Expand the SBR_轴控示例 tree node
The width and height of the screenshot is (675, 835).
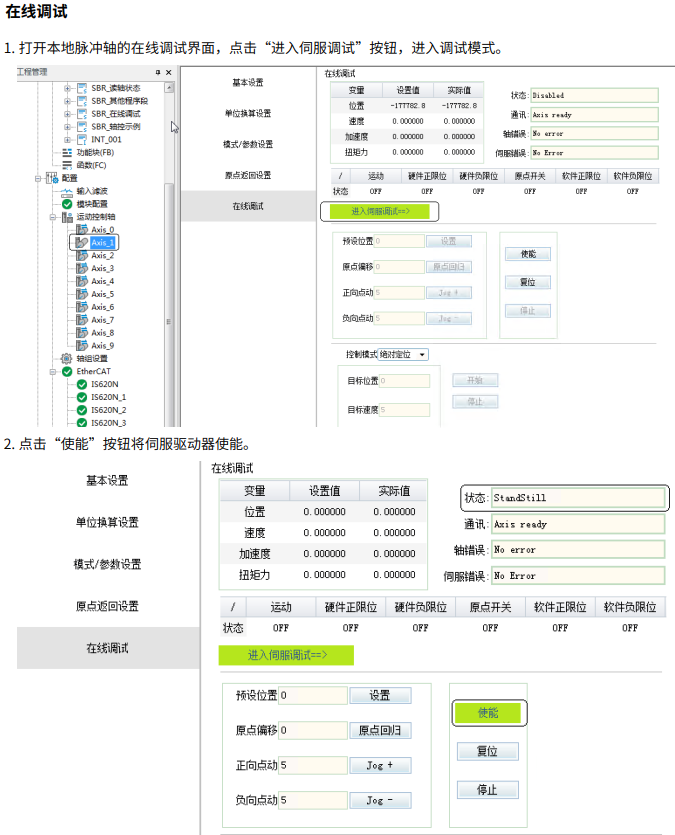tap(68, 127)
